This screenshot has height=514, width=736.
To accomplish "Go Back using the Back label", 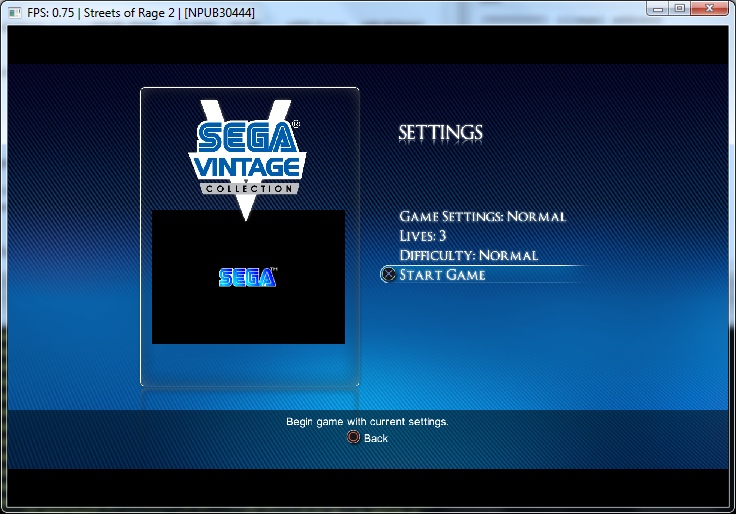I will [x=376, y=438].
